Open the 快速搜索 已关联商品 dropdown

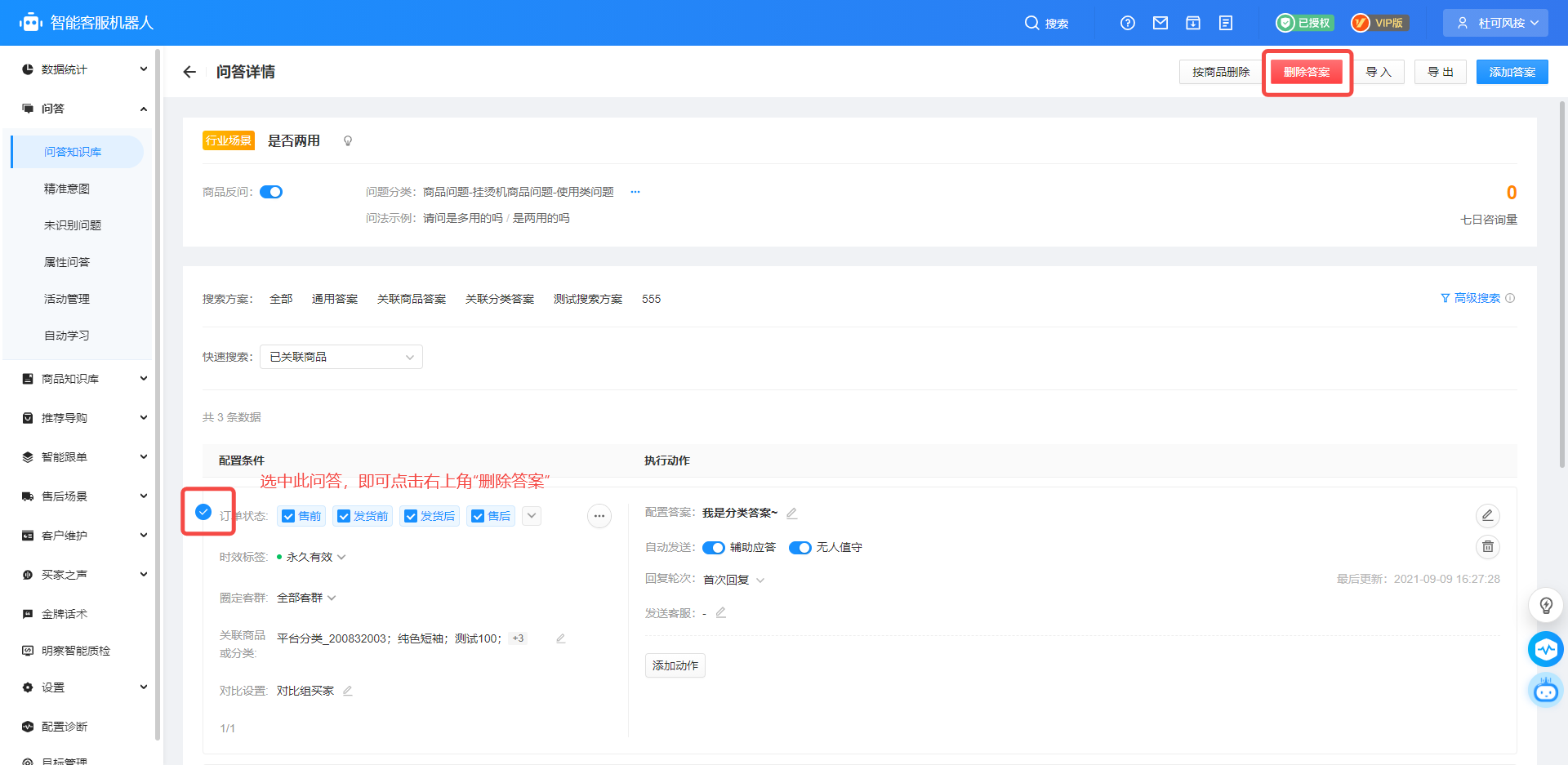[341, 357]
